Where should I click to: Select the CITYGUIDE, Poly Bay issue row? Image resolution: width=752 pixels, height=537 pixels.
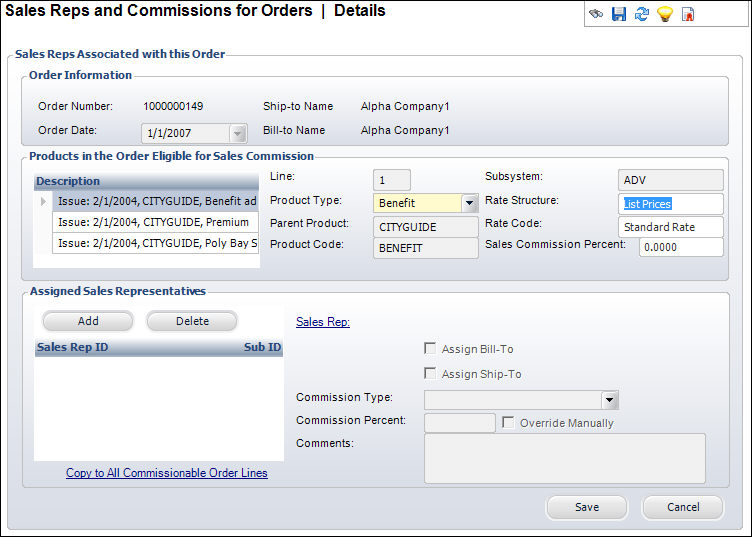155,243
